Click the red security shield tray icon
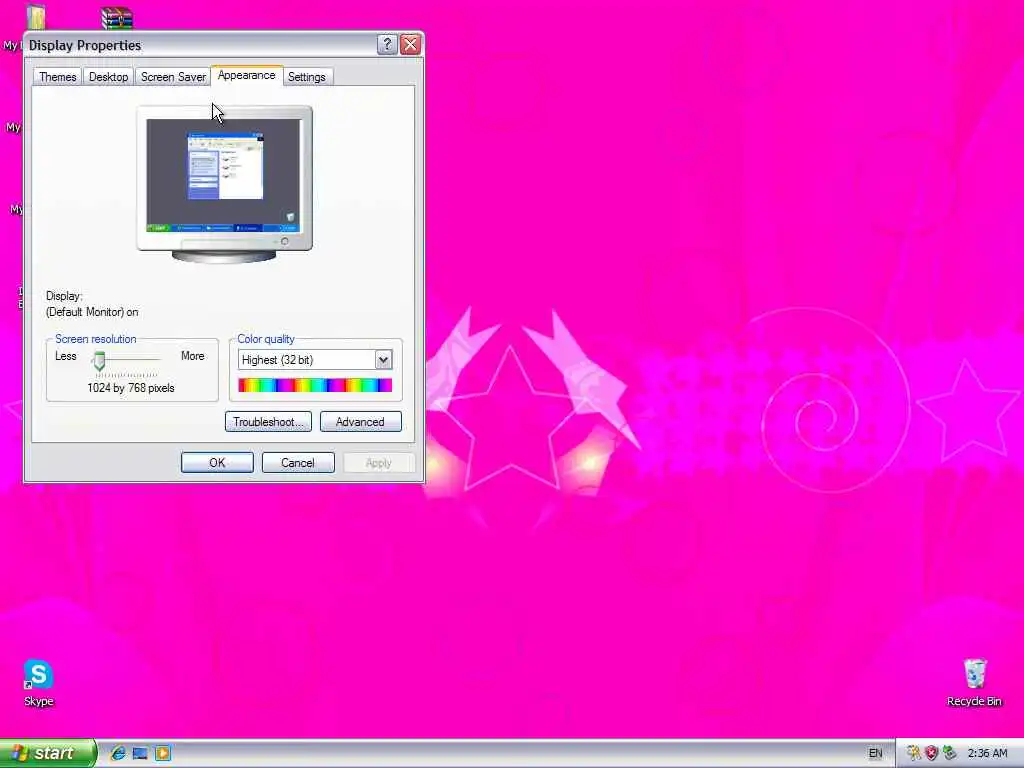 pyautogui.click(x=931, y=753)
